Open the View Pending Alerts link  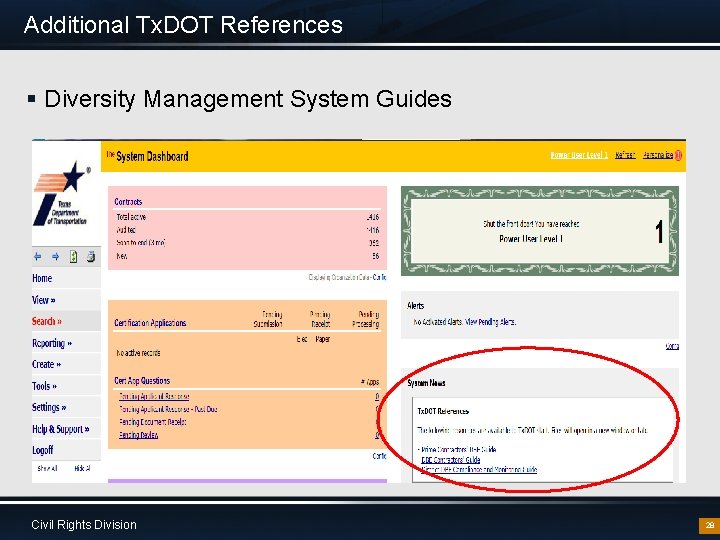pyautogui.click(x=490, y=322)
